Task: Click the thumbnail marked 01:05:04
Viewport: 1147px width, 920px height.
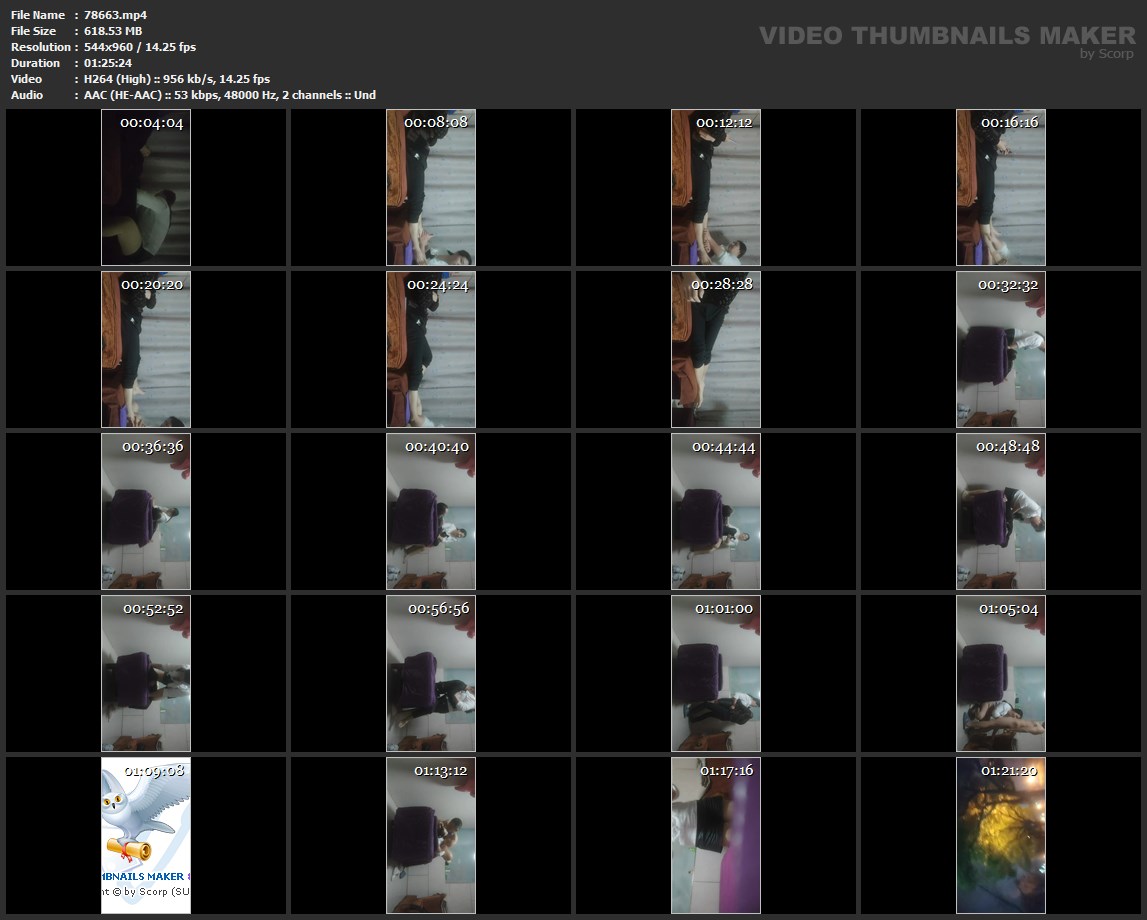Action: [1001, 673]
